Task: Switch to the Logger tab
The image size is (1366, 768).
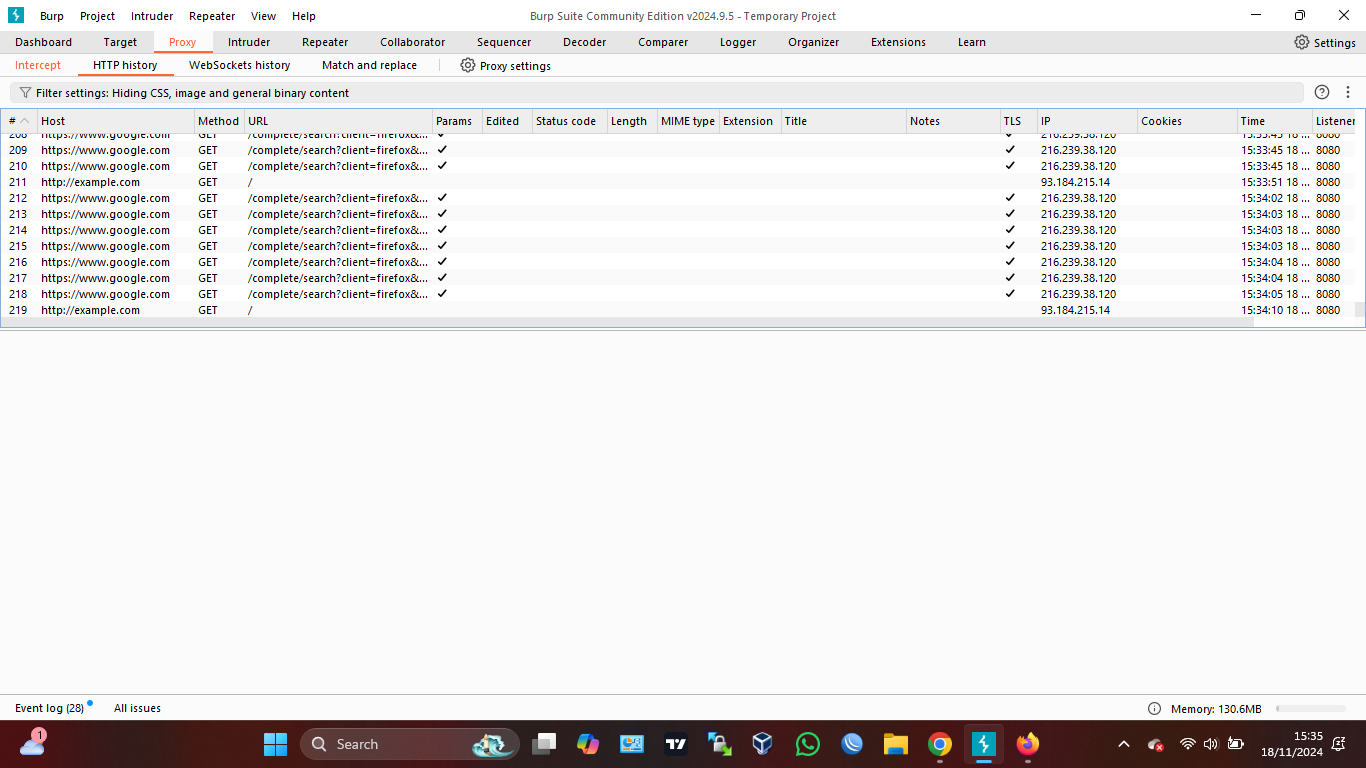Action: (x=738, y=42)
